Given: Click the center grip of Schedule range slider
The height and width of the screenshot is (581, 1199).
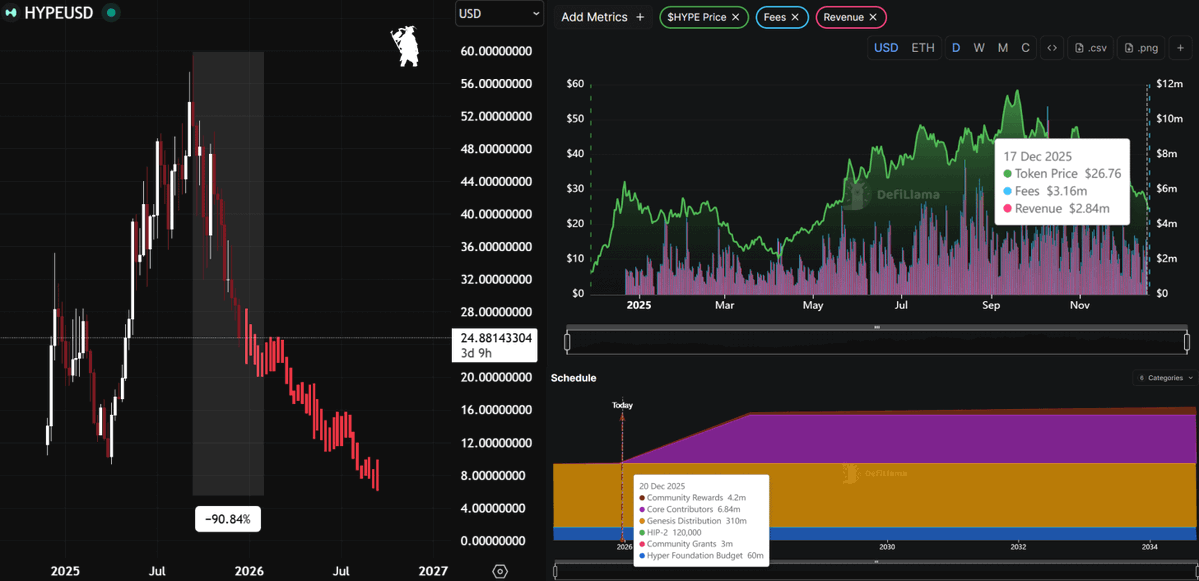Looking at the screenshot, I should tap(876, 560).
